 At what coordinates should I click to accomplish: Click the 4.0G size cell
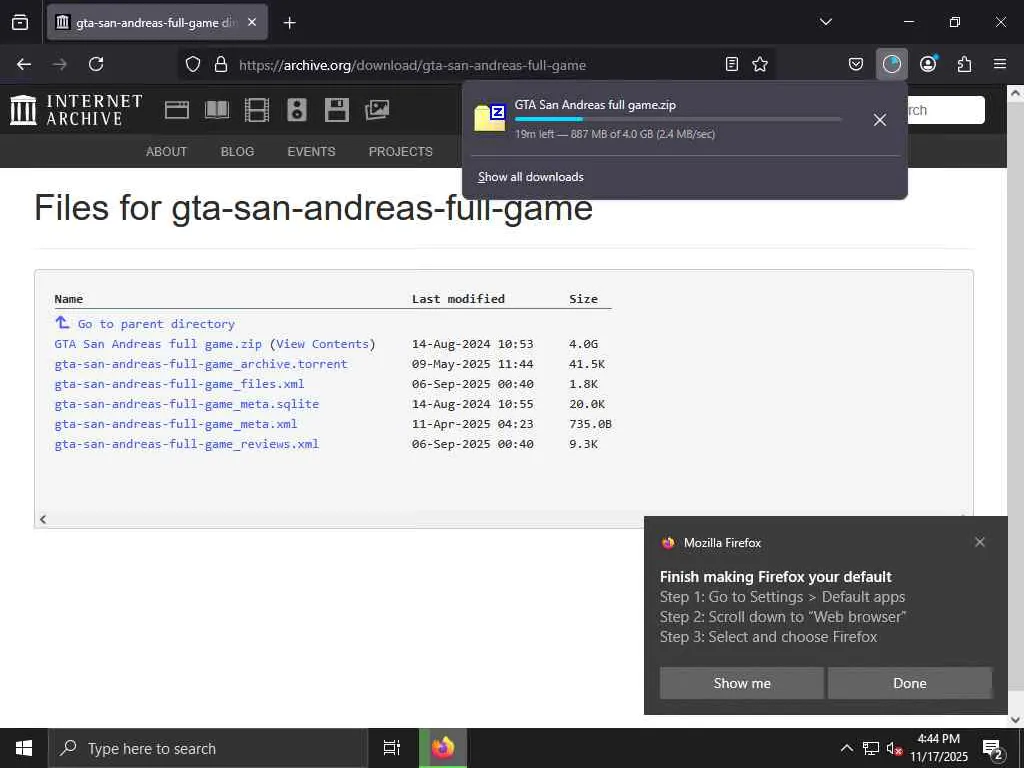583,344
